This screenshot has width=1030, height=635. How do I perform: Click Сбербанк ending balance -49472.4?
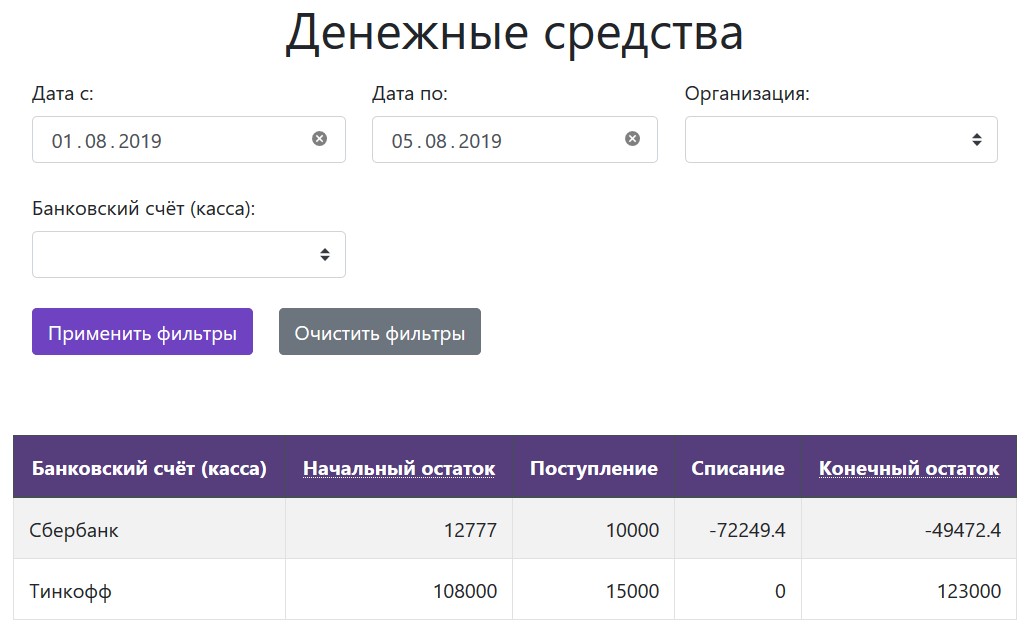coord(963,530)
